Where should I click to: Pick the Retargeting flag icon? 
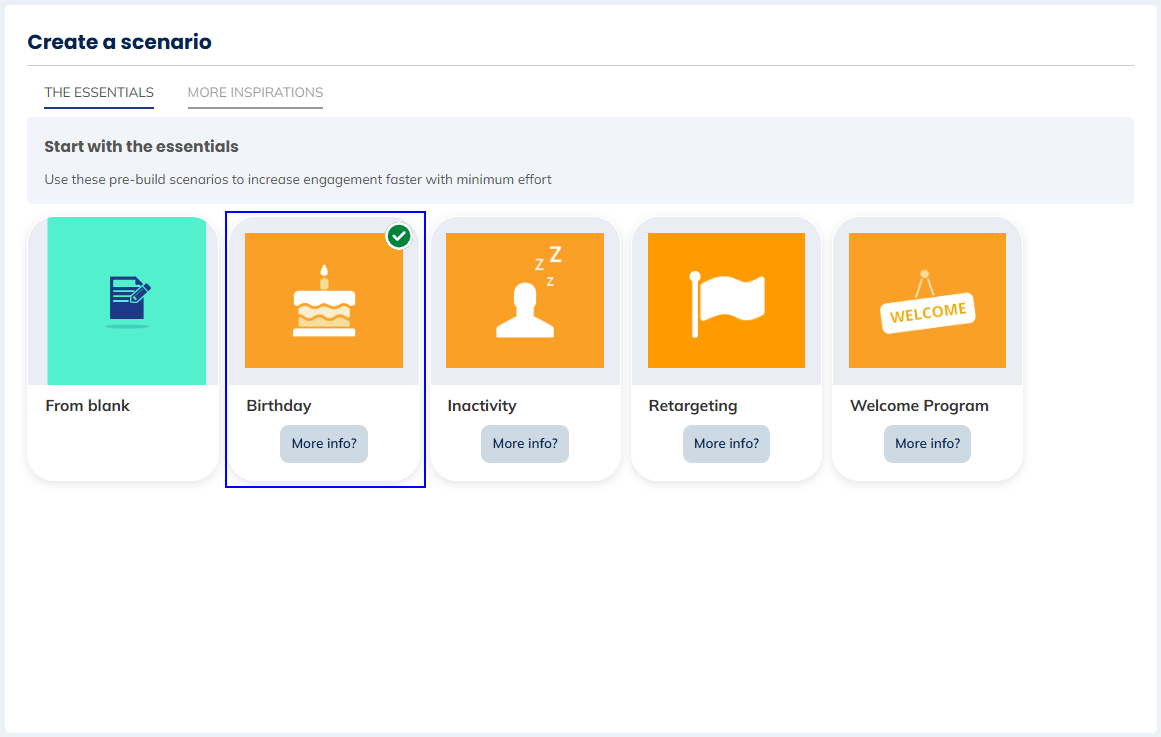click(726, 300)
